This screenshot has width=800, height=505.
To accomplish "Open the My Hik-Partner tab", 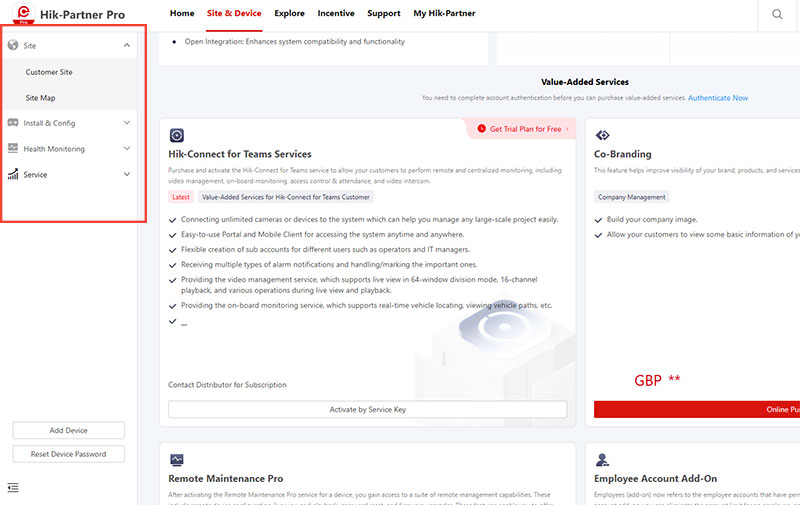I will [x=444, y=13].
